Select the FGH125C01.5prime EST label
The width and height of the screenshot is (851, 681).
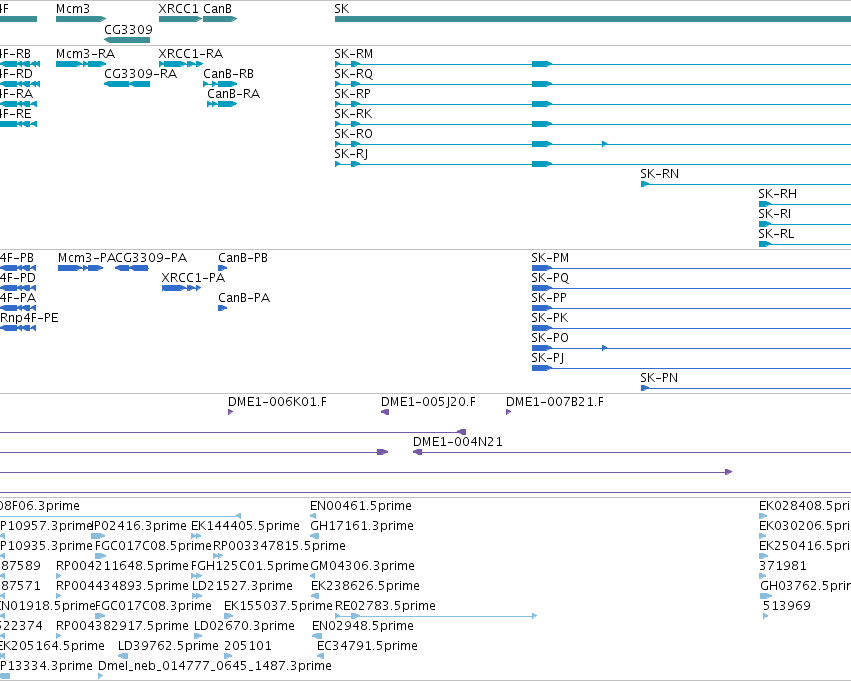click(250, 566)
